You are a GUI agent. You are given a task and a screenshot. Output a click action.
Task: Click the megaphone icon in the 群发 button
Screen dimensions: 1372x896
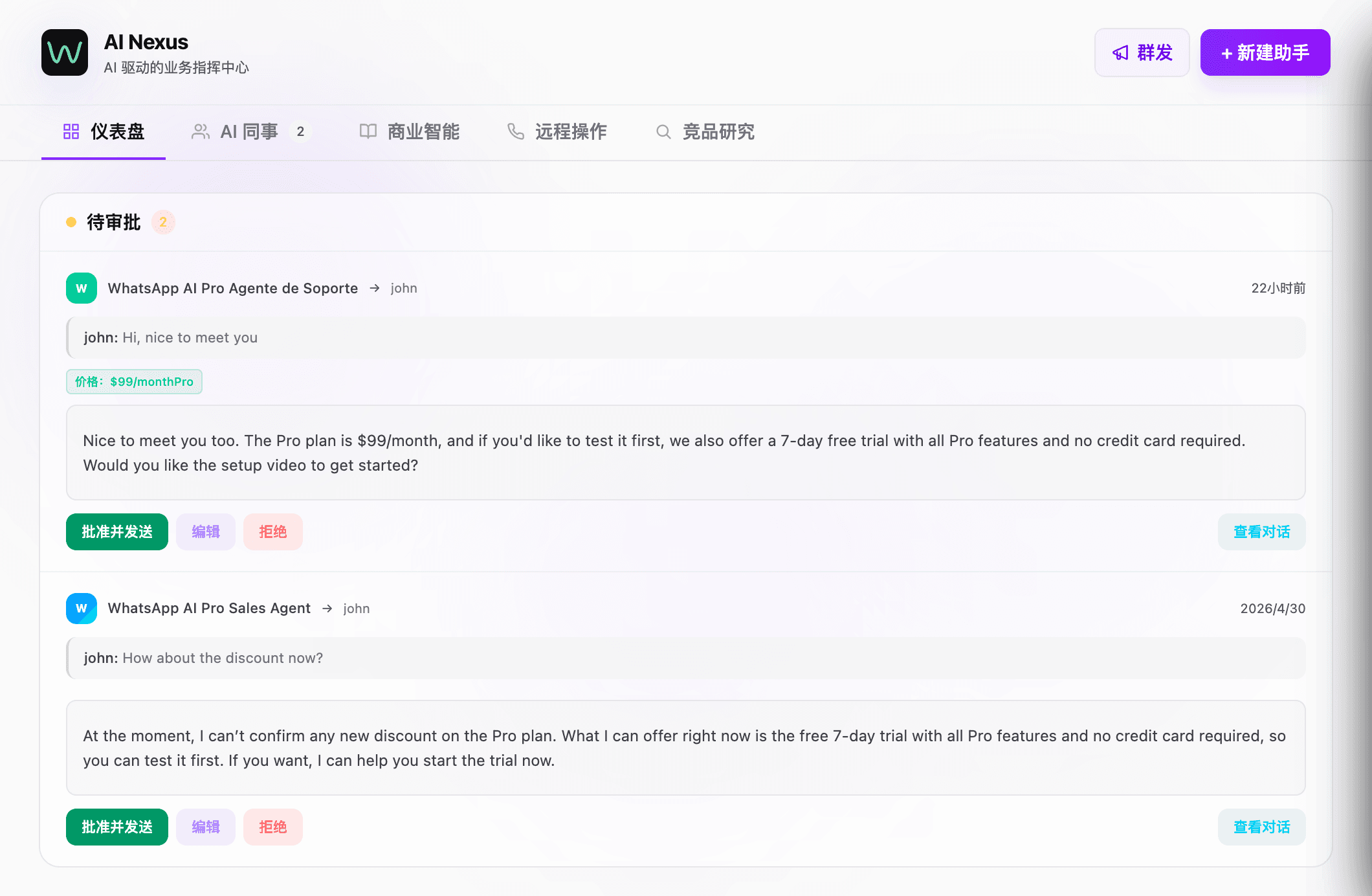1120,53
